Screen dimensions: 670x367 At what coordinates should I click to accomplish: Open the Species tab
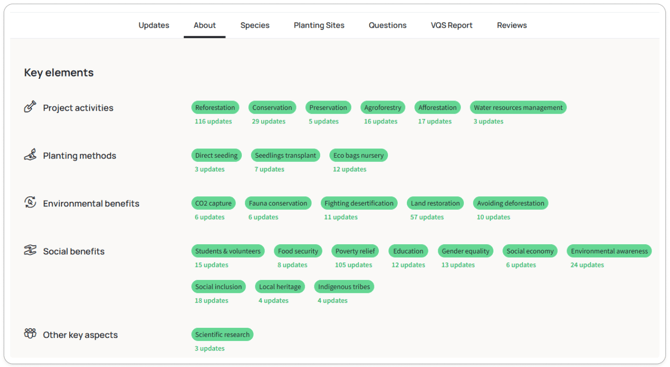255,25
